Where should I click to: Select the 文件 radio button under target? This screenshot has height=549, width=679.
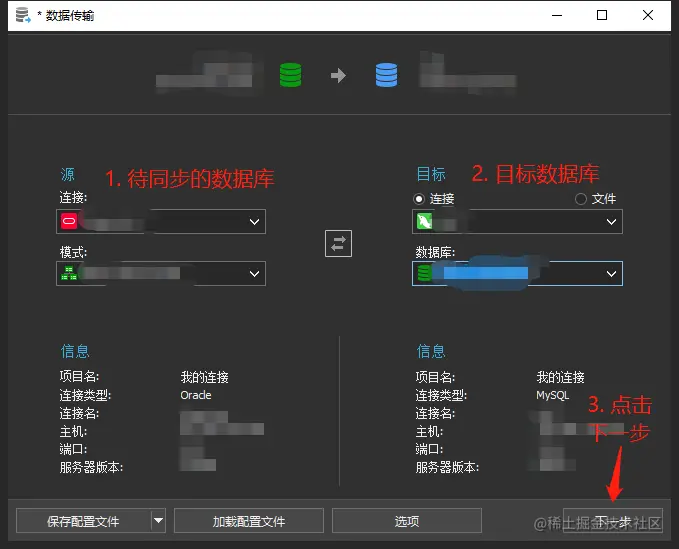point(581,199)
